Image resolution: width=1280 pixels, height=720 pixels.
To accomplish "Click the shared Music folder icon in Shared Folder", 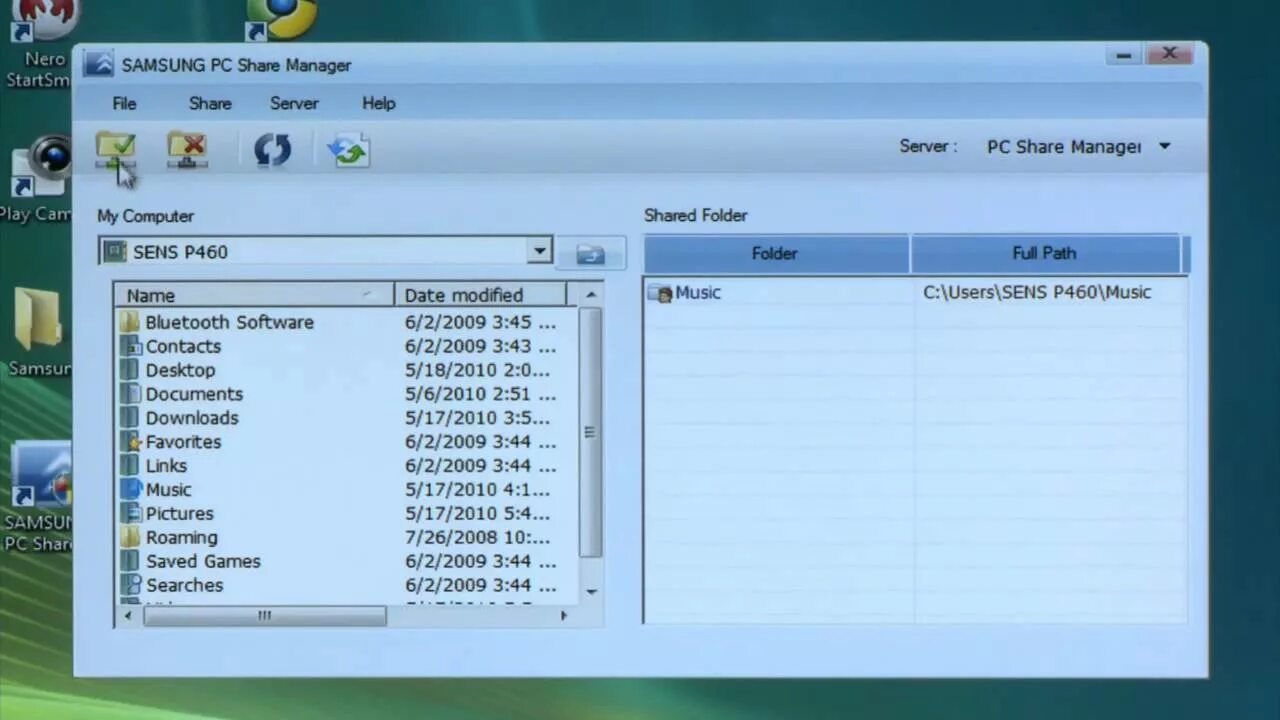I will tap(660, 293).
